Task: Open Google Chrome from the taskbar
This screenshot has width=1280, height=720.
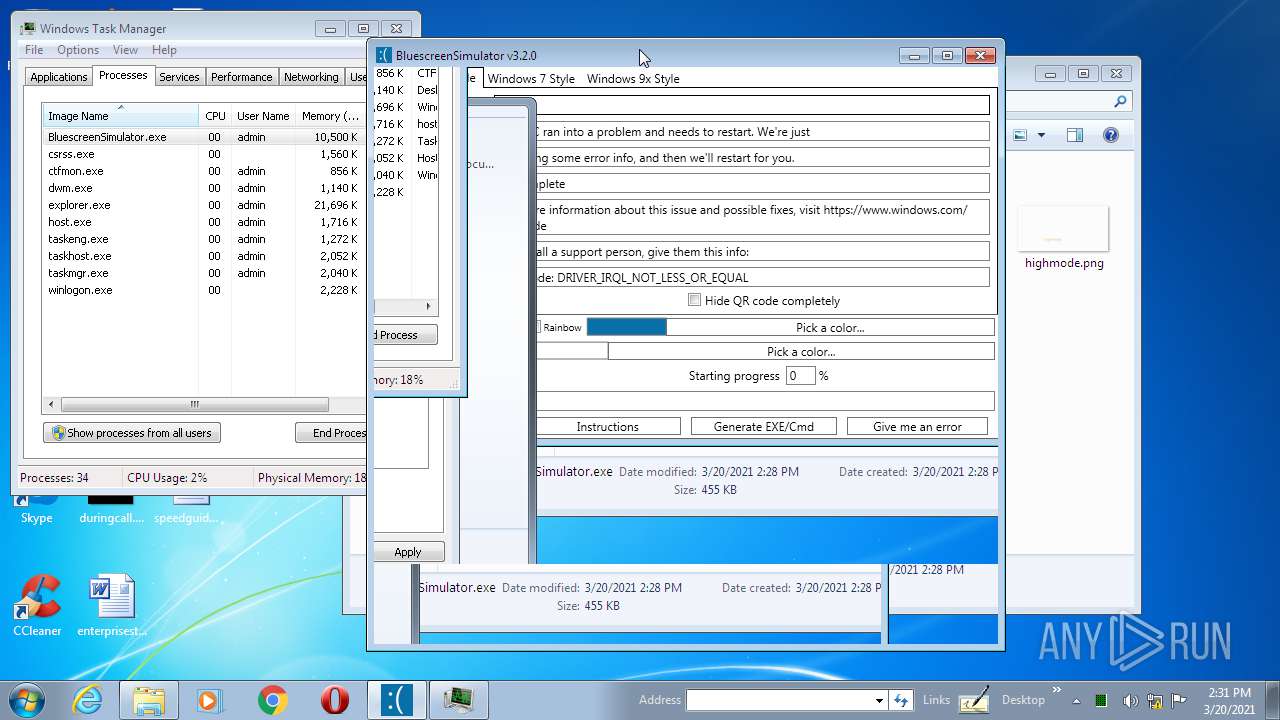Action: tap(272, 700)
